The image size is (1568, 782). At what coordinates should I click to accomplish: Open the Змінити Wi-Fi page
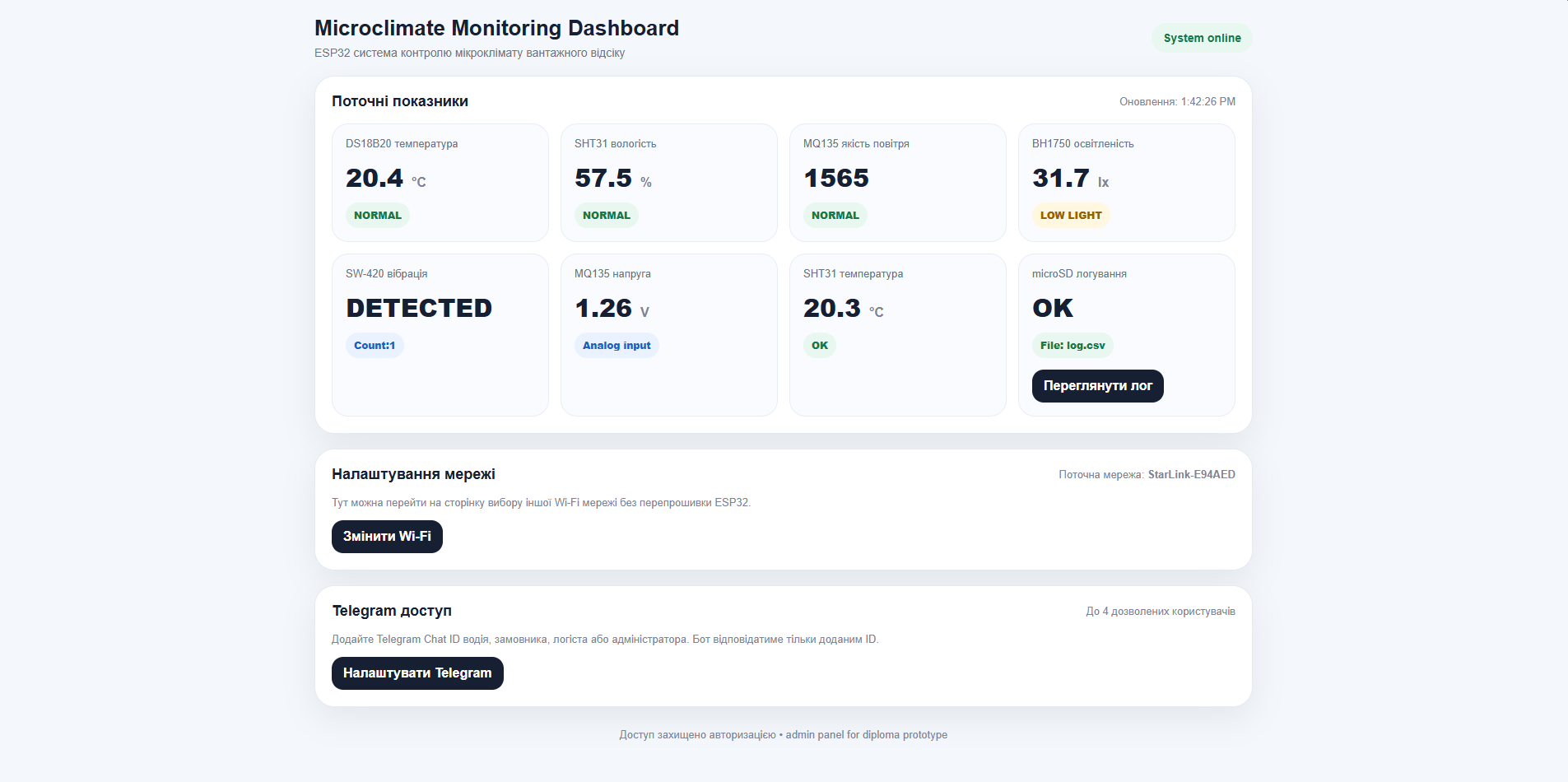point(387,537)
